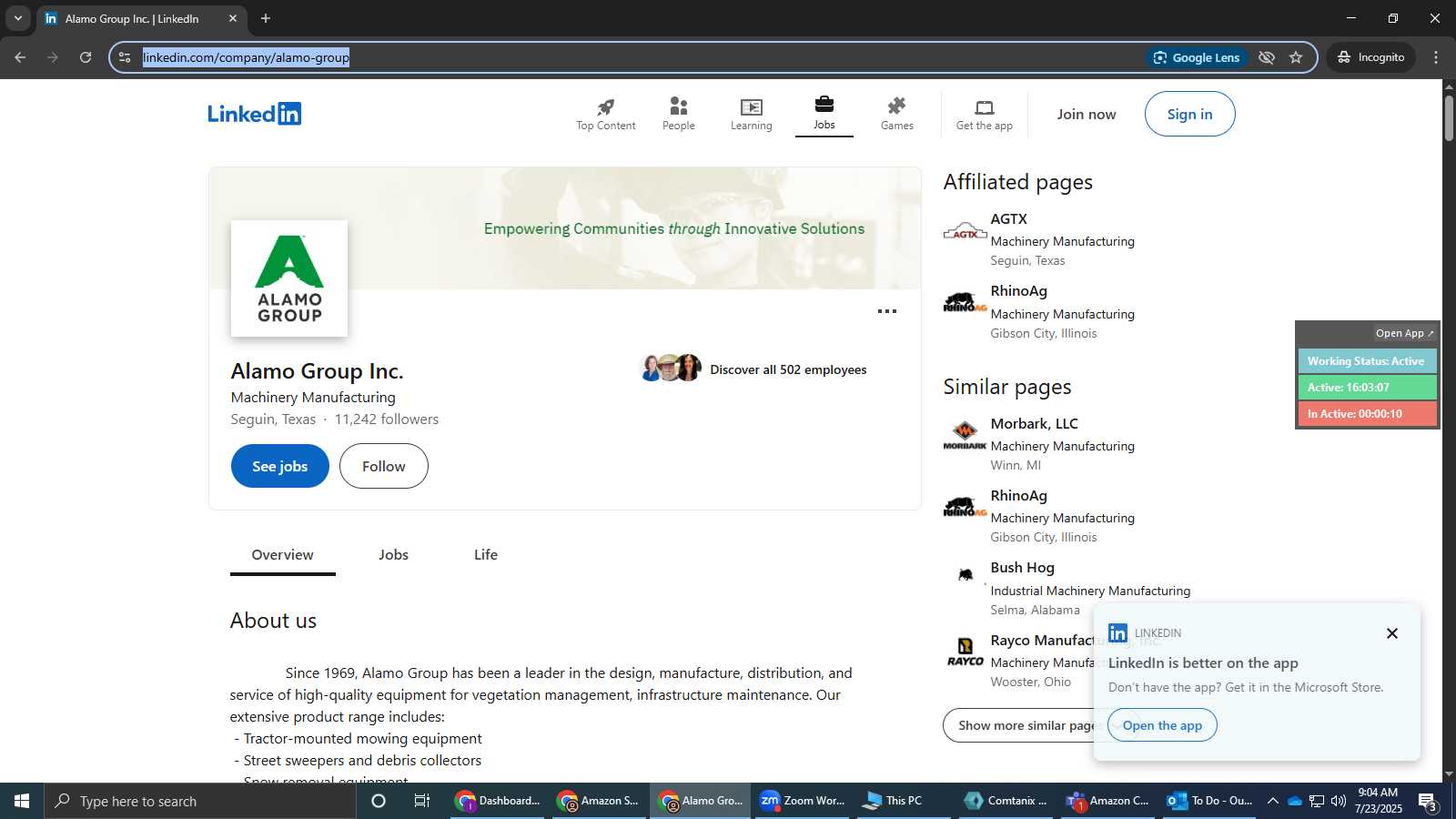Open volume control in system tray

1339,801
